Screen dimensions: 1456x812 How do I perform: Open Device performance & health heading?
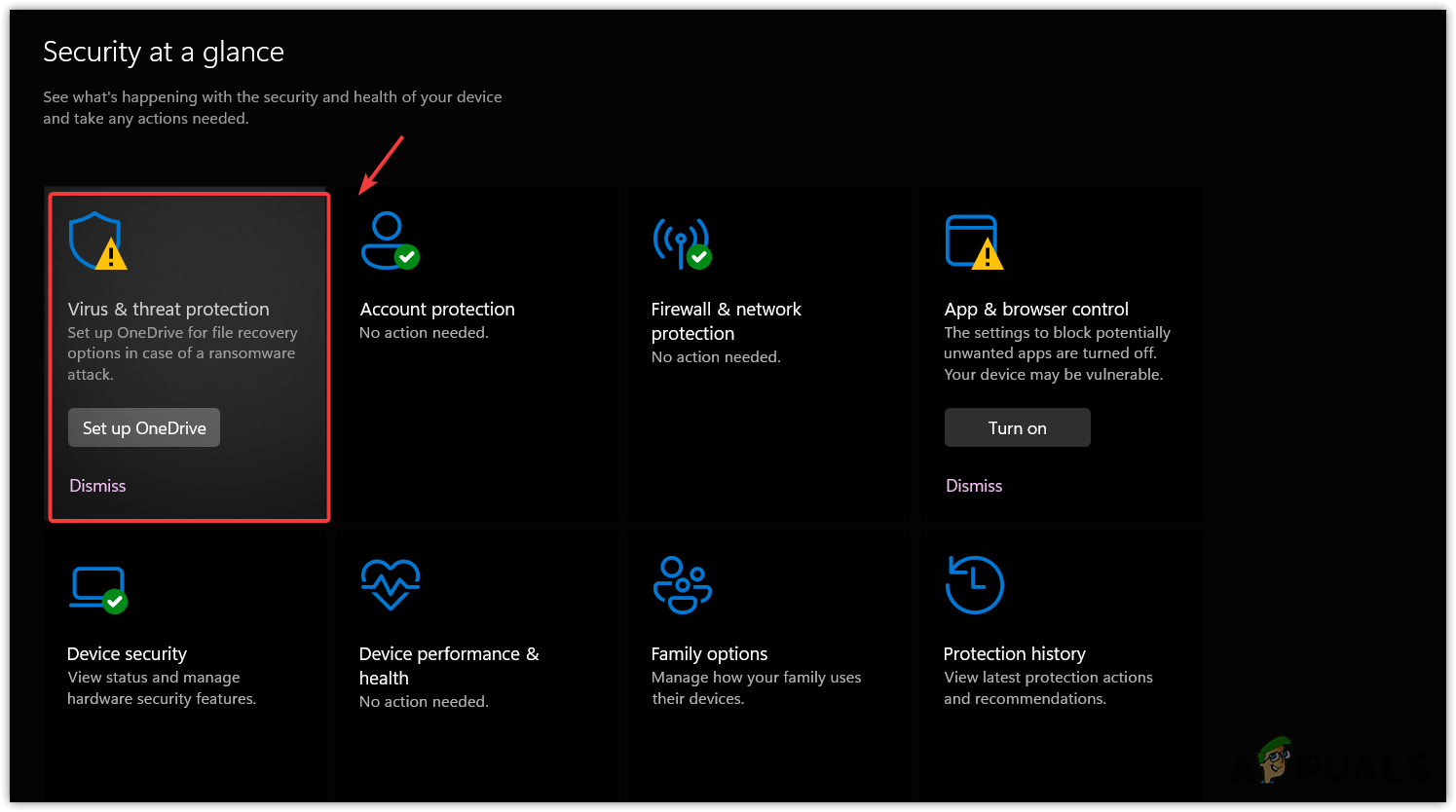[x=448, y=666]
